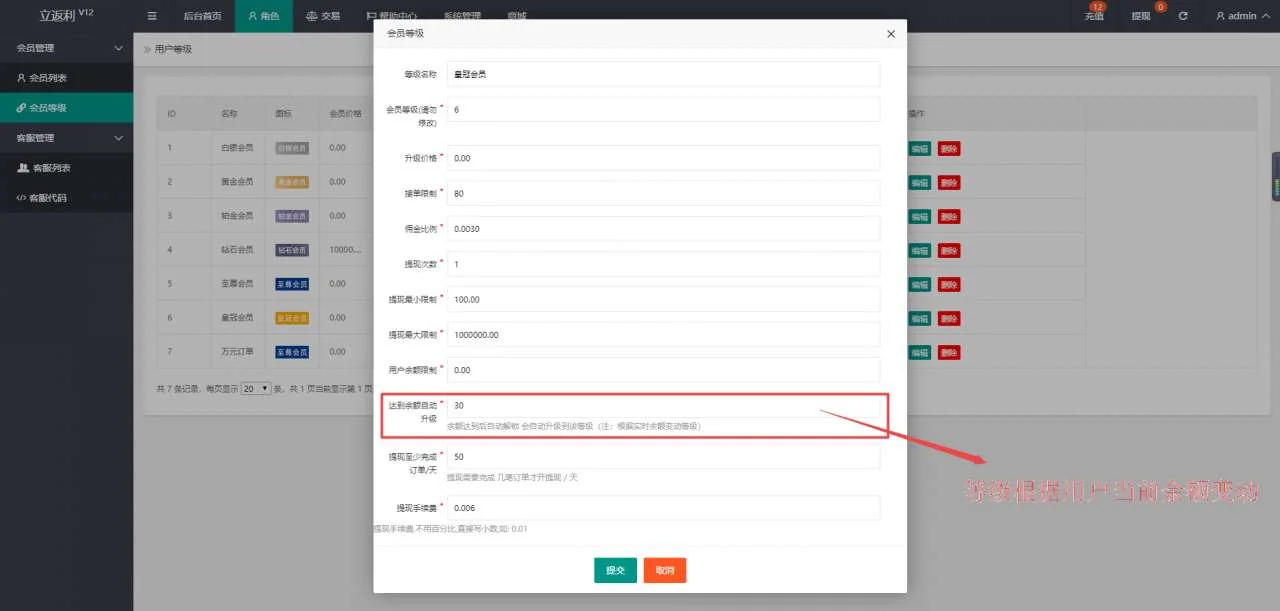Open the 充值 notifications with badge 12

(1094, 16)
